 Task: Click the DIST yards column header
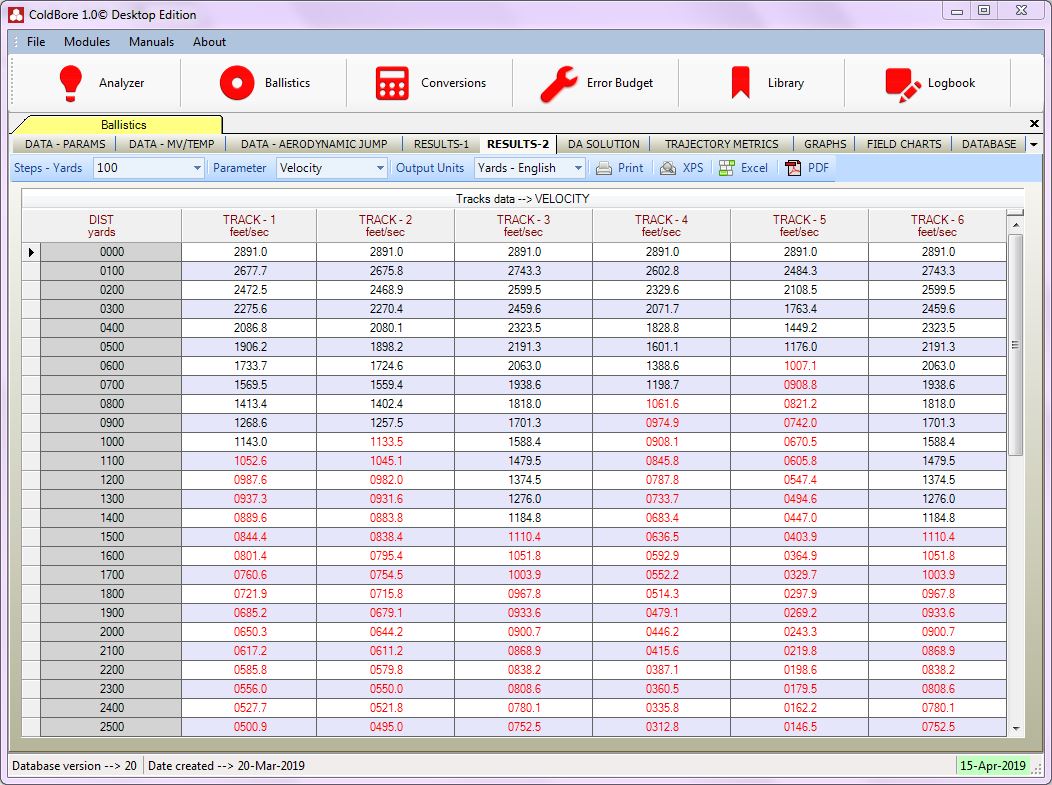click(101, 226)
